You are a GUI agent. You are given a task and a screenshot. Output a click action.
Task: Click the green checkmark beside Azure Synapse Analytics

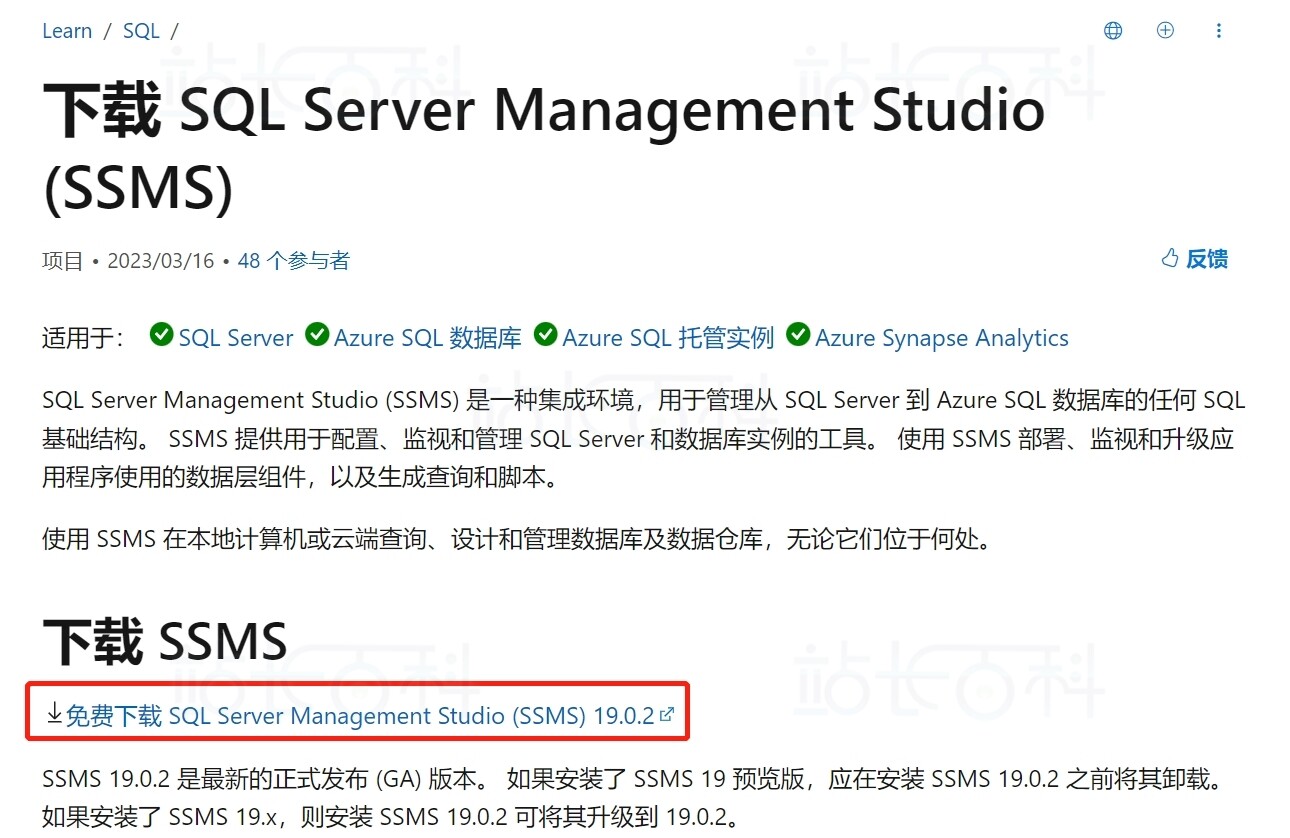point(798,334)
